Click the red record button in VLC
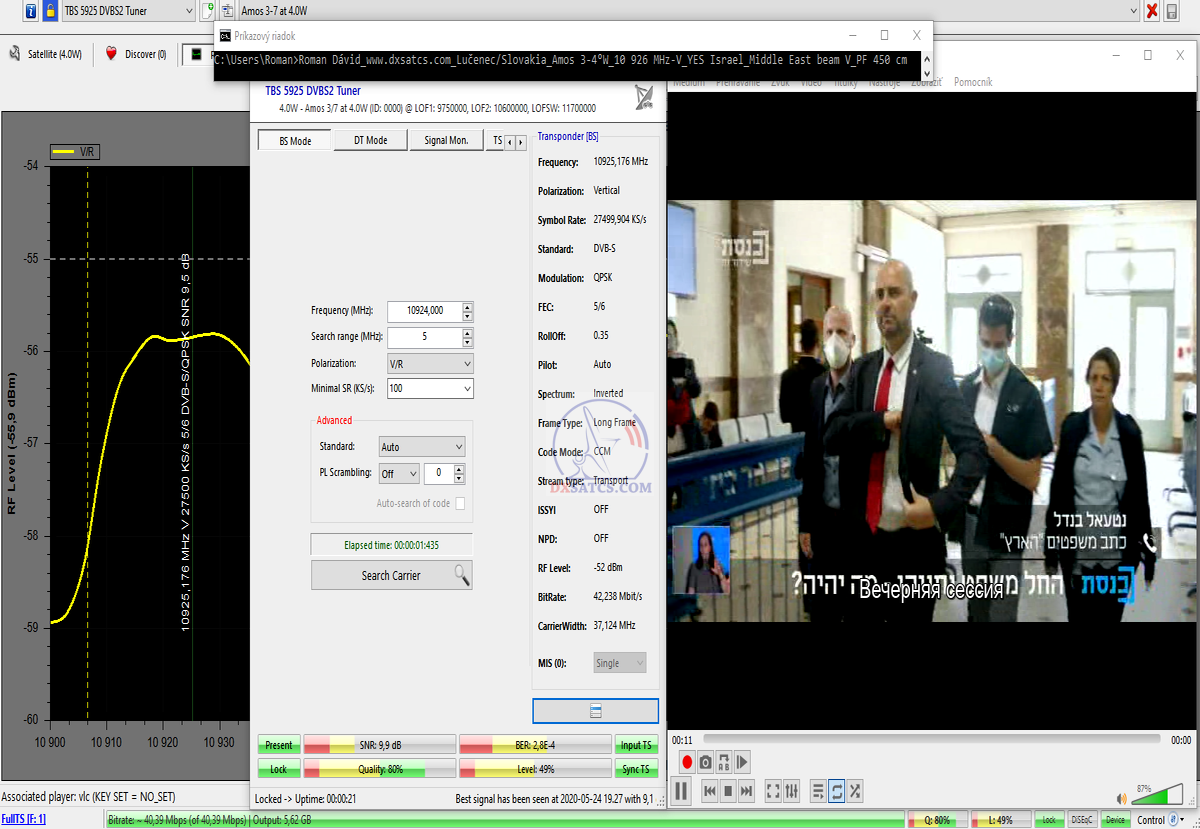The height and width of the screenshot is (829, 1200). tap(687, 762)
